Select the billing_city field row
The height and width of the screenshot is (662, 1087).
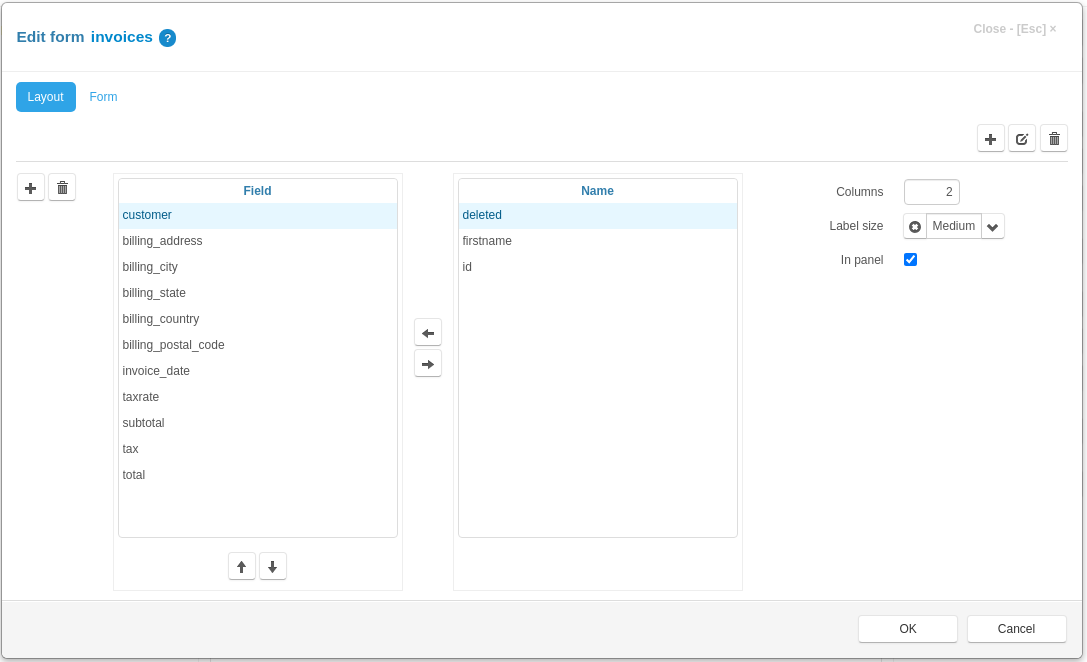click(x=258, y=267)
